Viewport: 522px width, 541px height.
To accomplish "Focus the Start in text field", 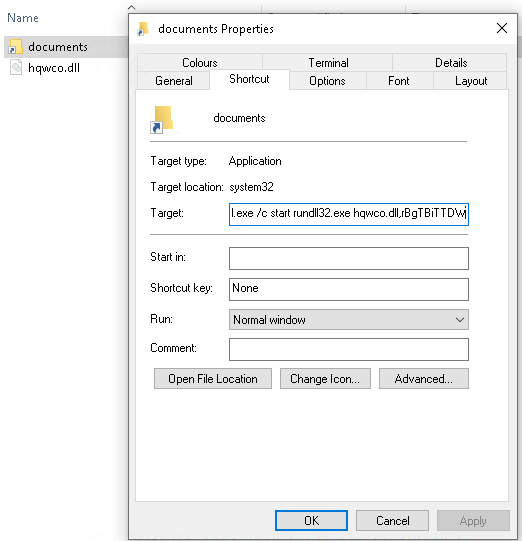I will [348, 258].
